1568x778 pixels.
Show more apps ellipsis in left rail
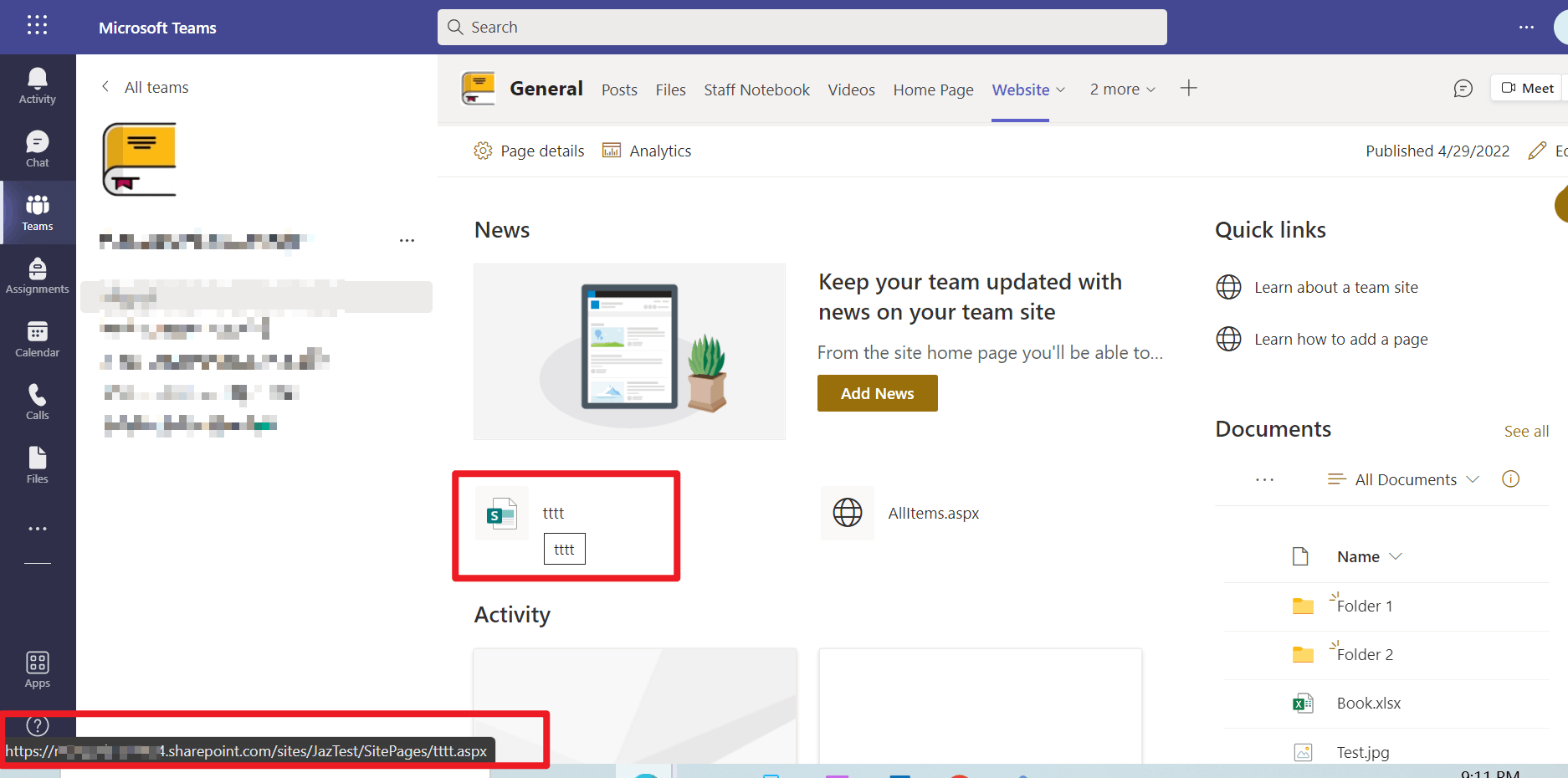pyautogui.click(x=38, y=529)
